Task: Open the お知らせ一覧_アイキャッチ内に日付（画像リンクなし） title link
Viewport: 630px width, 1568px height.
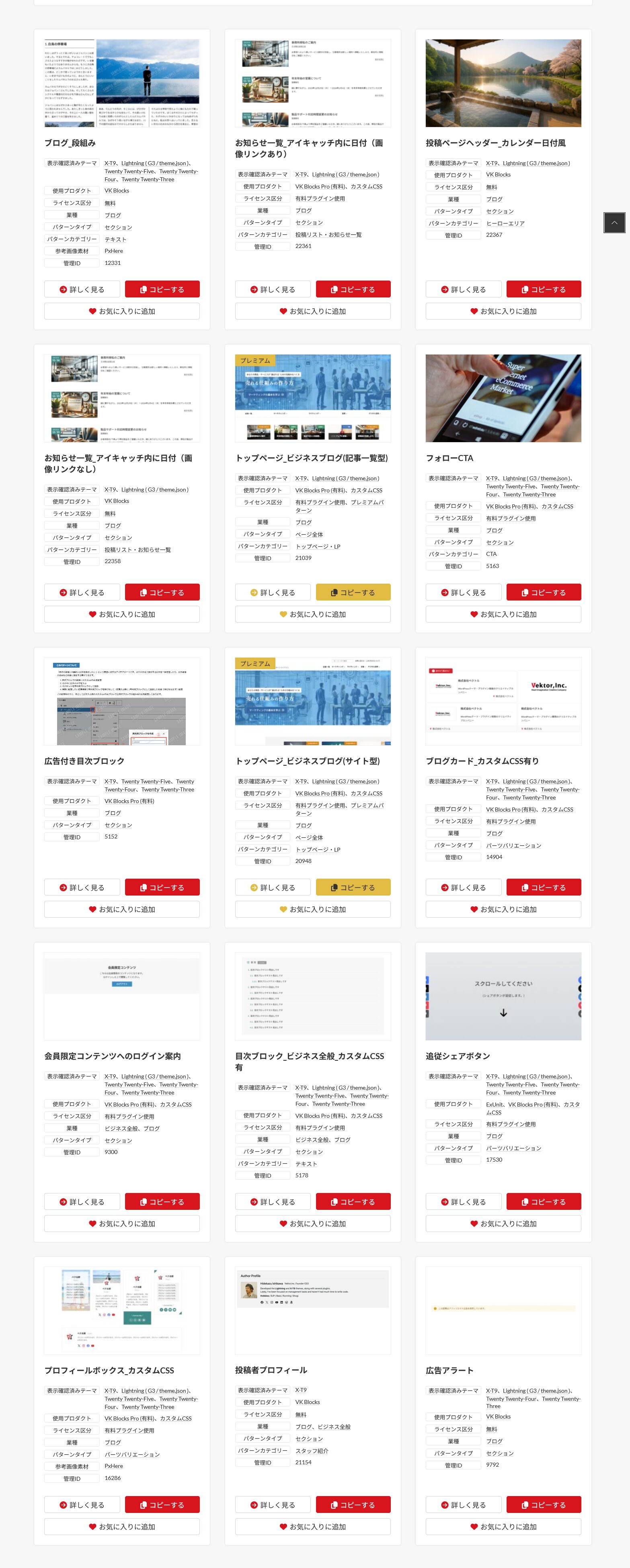Action: (118, 463)
